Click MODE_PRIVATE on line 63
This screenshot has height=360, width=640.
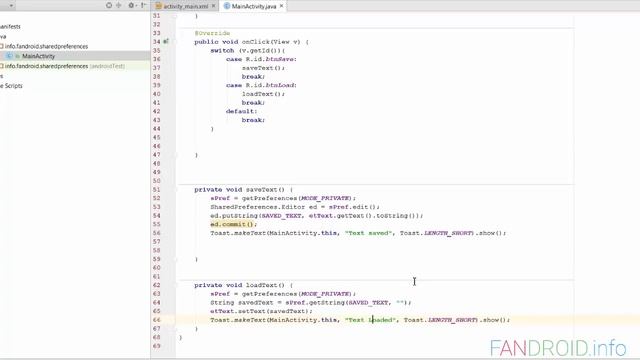(x=325, y=294)
